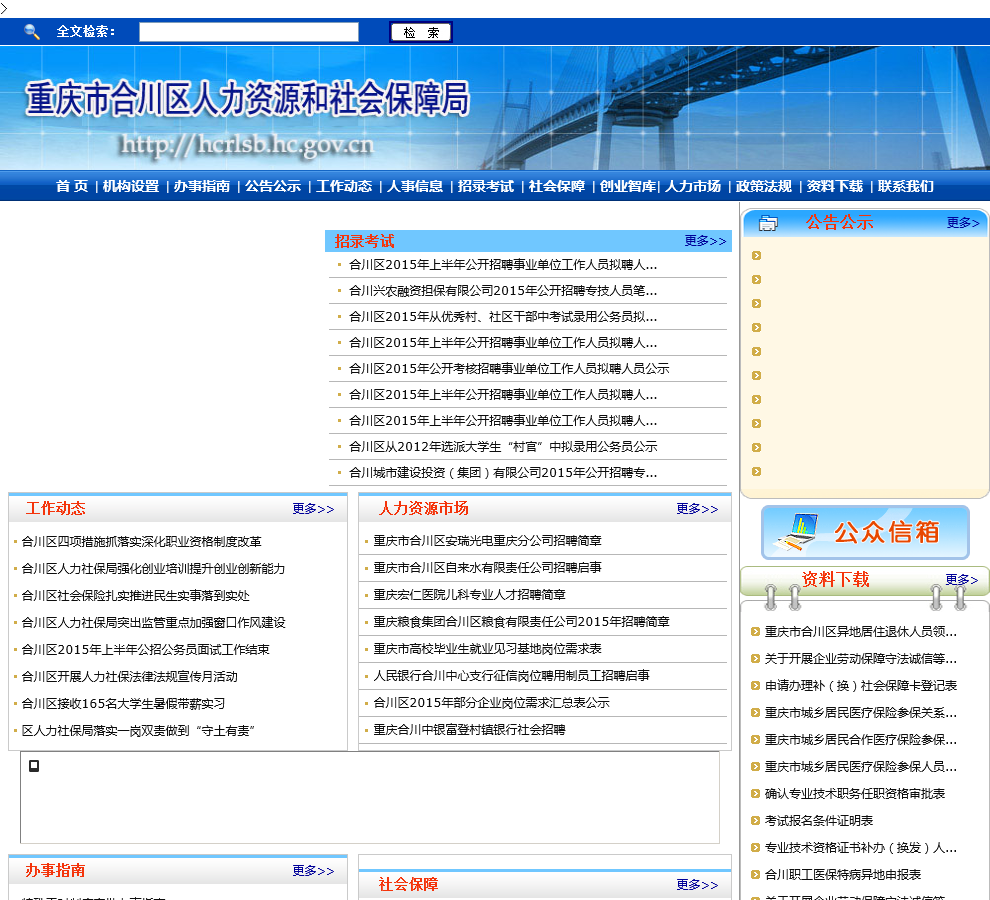Open 重庆宏仁医院儿科专业人才招聘简章
The height and width of the screenshot is (900, 990).
(469, 595)
